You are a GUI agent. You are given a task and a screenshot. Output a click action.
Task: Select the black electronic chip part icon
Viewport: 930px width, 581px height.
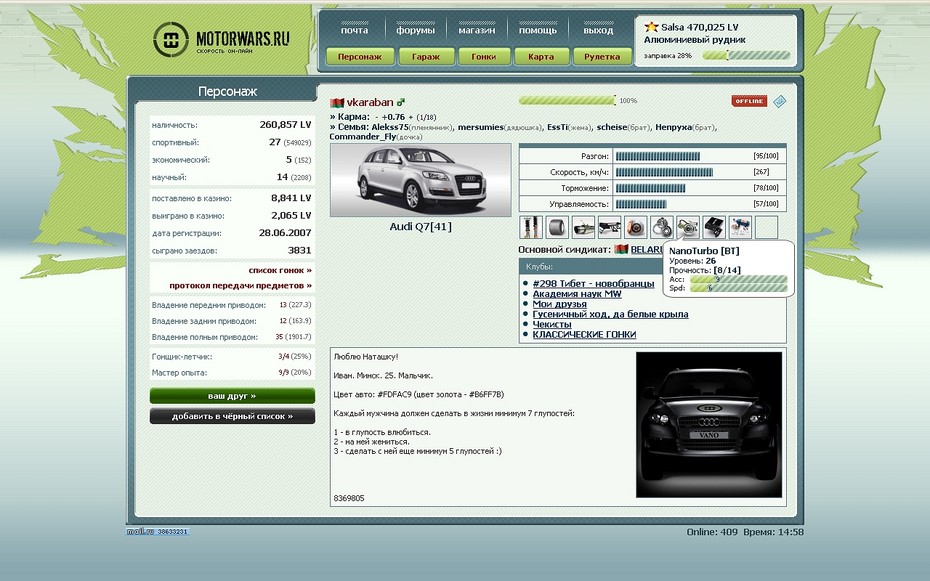pyautogui.click(x=714, y=227)
